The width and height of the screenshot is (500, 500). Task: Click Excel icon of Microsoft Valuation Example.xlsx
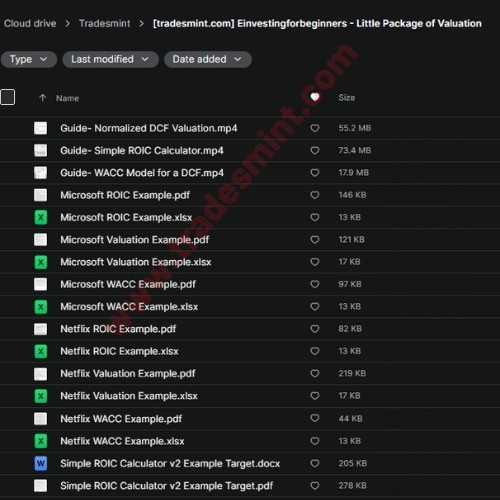point(41,262)
